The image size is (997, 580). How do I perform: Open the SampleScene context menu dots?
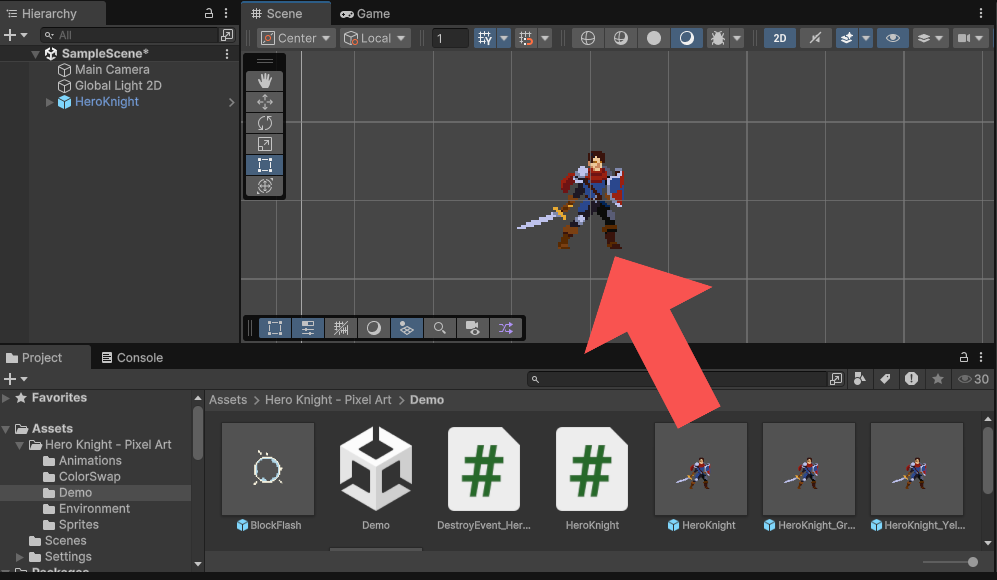click(x=227, y=54)
